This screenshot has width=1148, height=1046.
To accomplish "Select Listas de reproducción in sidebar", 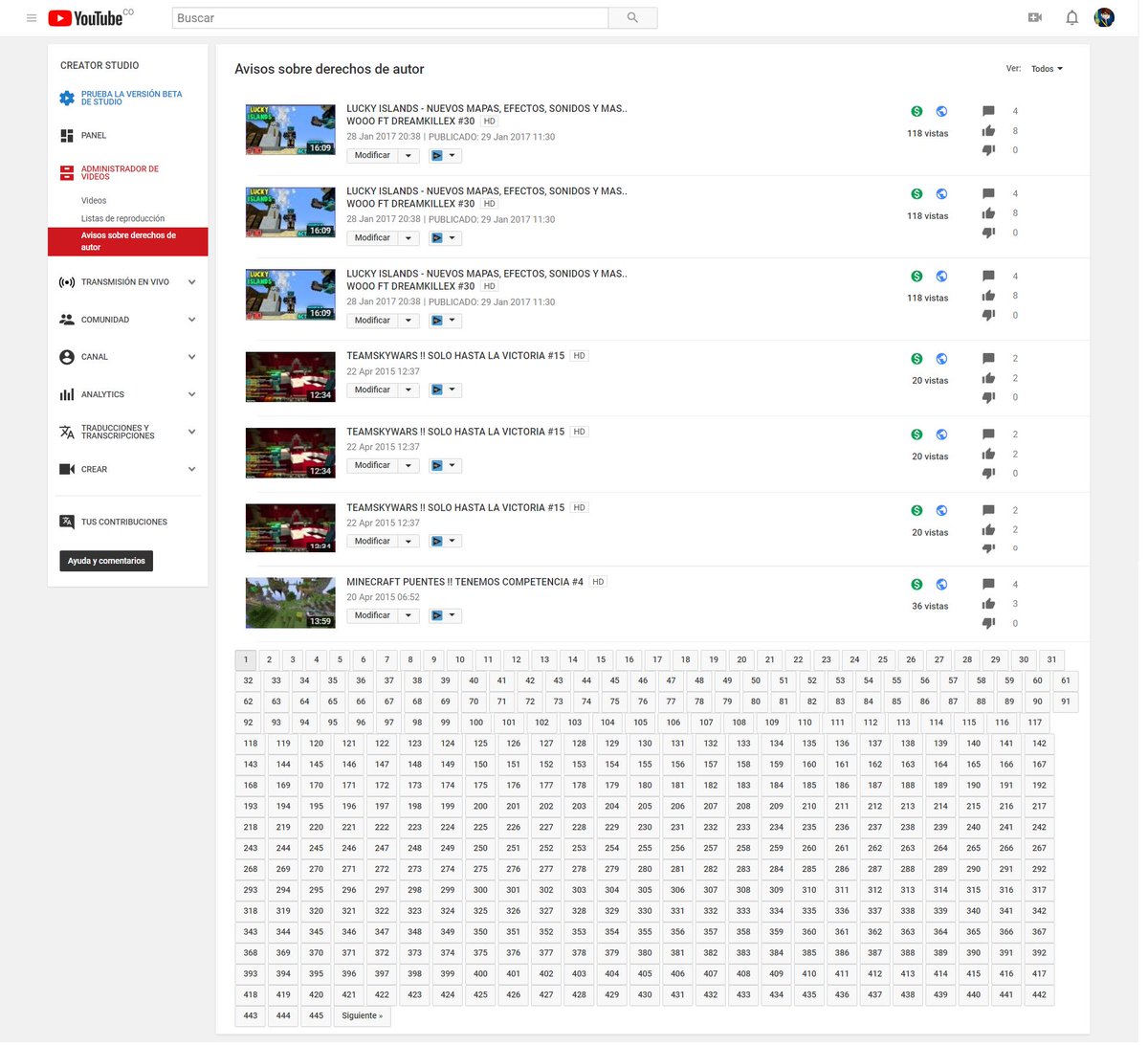I will pyautogui.click(x=122, y=219).
